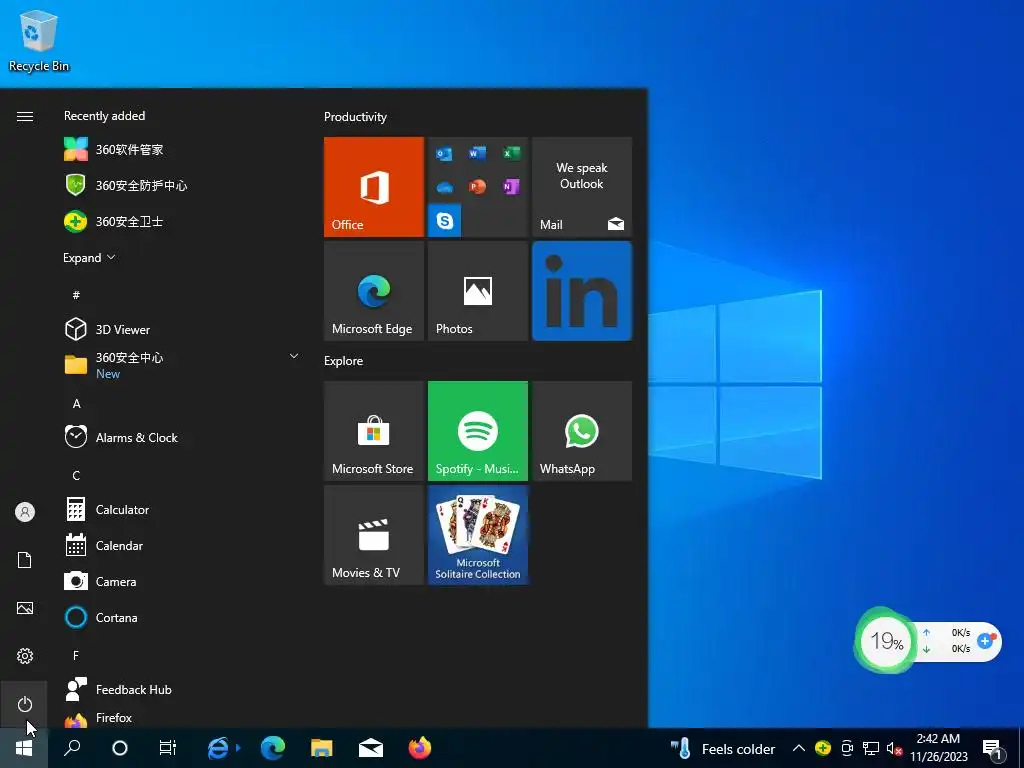Launch Cortana from the app list

[182, 617]
